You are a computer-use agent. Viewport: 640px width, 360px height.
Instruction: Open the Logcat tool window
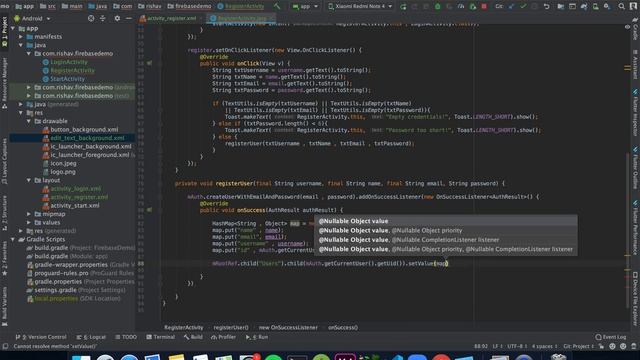pos(91,337)
